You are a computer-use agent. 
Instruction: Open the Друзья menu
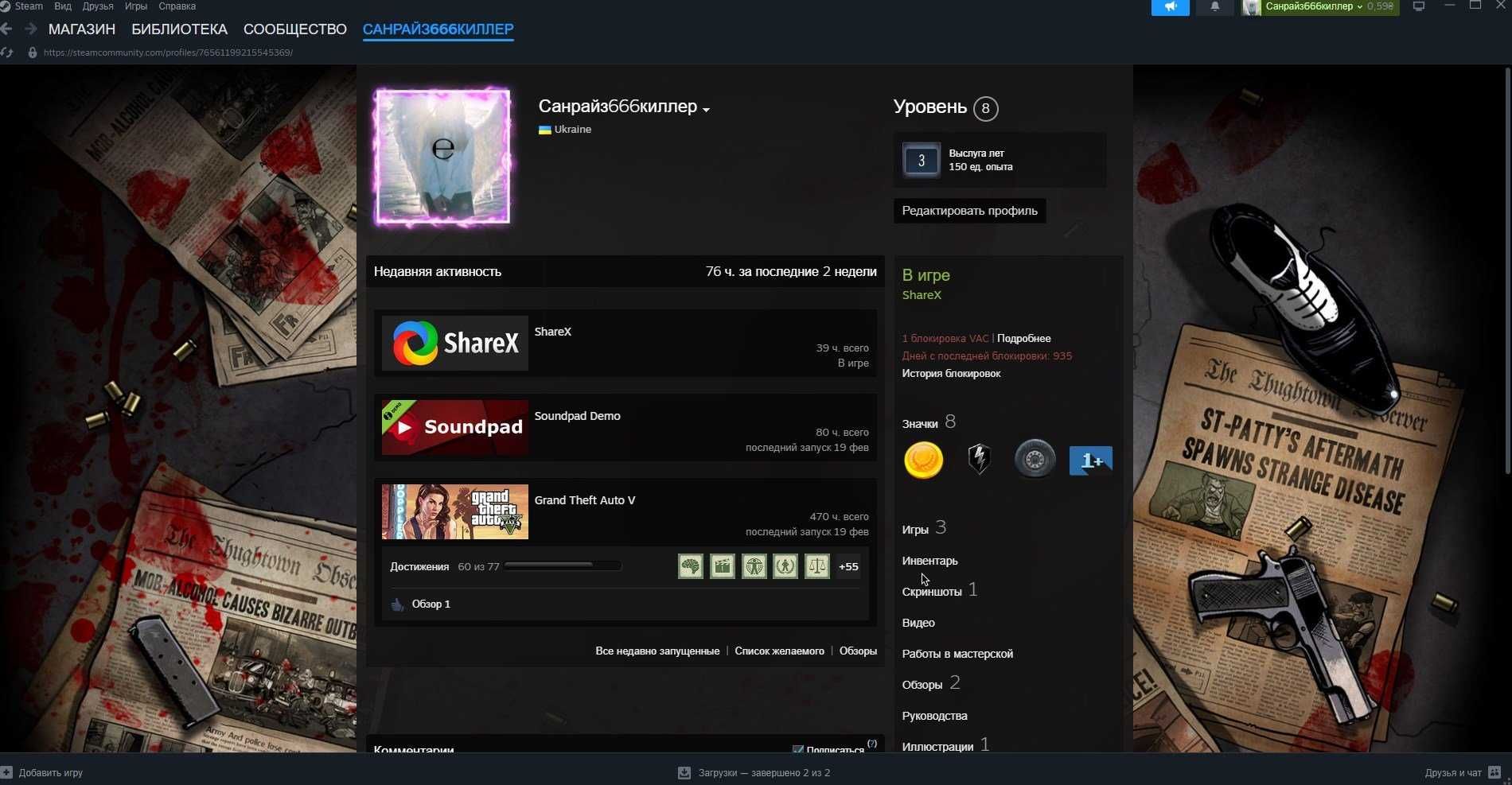click(x=98, y=6)
